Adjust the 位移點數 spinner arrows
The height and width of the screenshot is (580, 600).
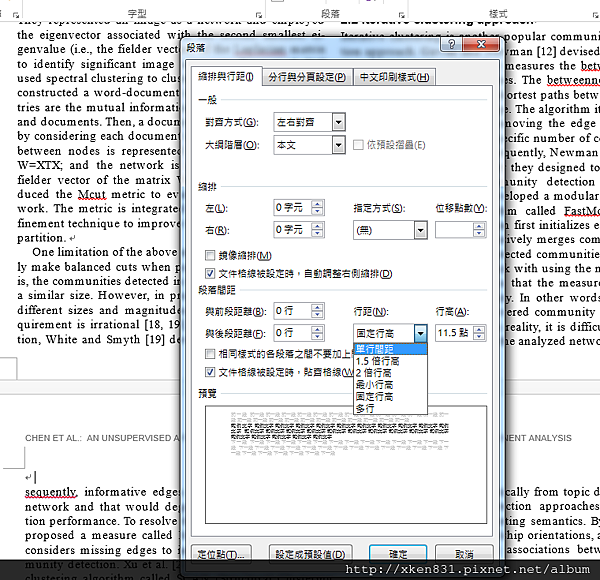pyautogui.click(x=479, y=230)
